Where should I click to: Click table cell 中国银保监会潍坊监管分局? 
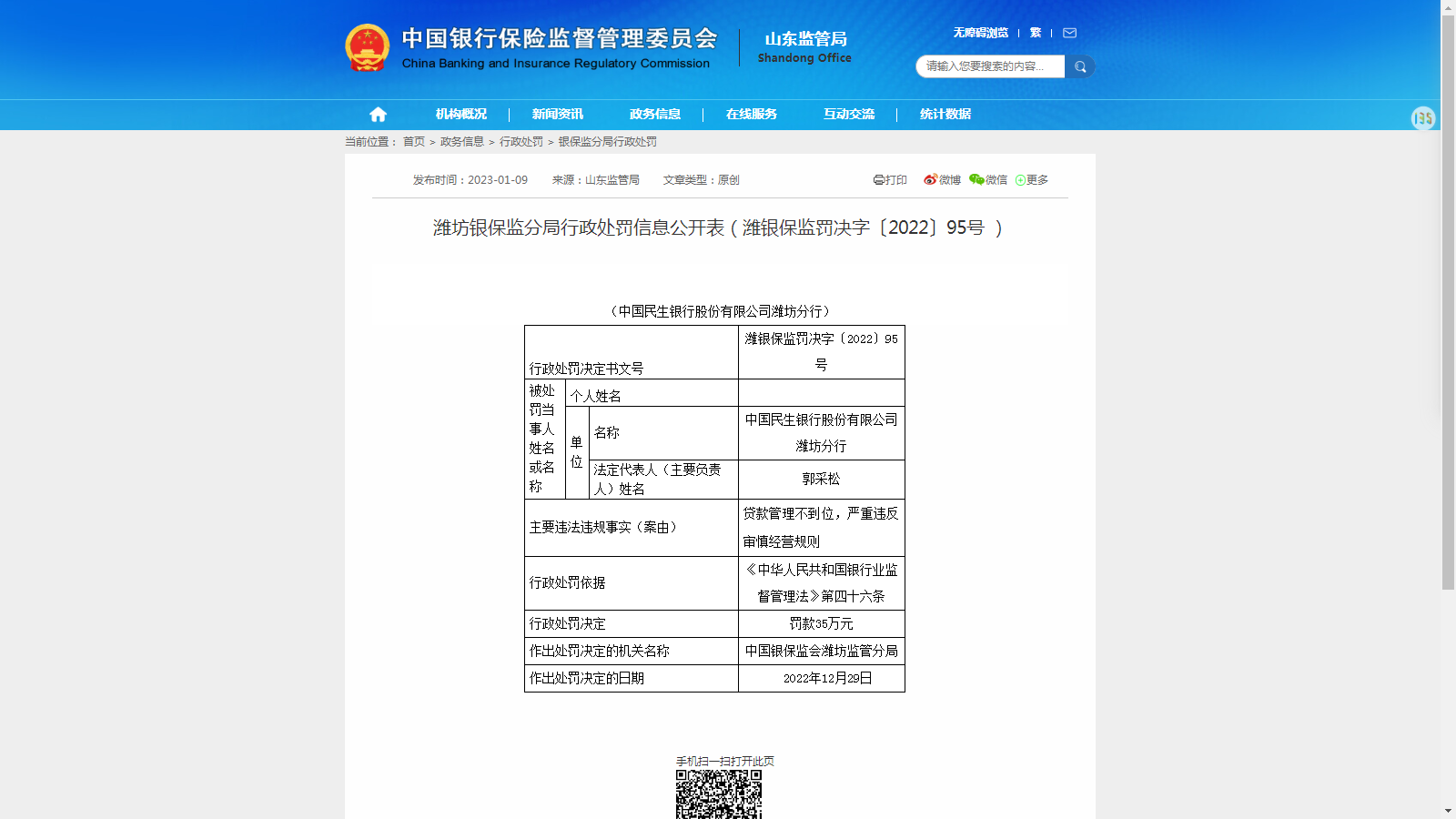[822, 651]
